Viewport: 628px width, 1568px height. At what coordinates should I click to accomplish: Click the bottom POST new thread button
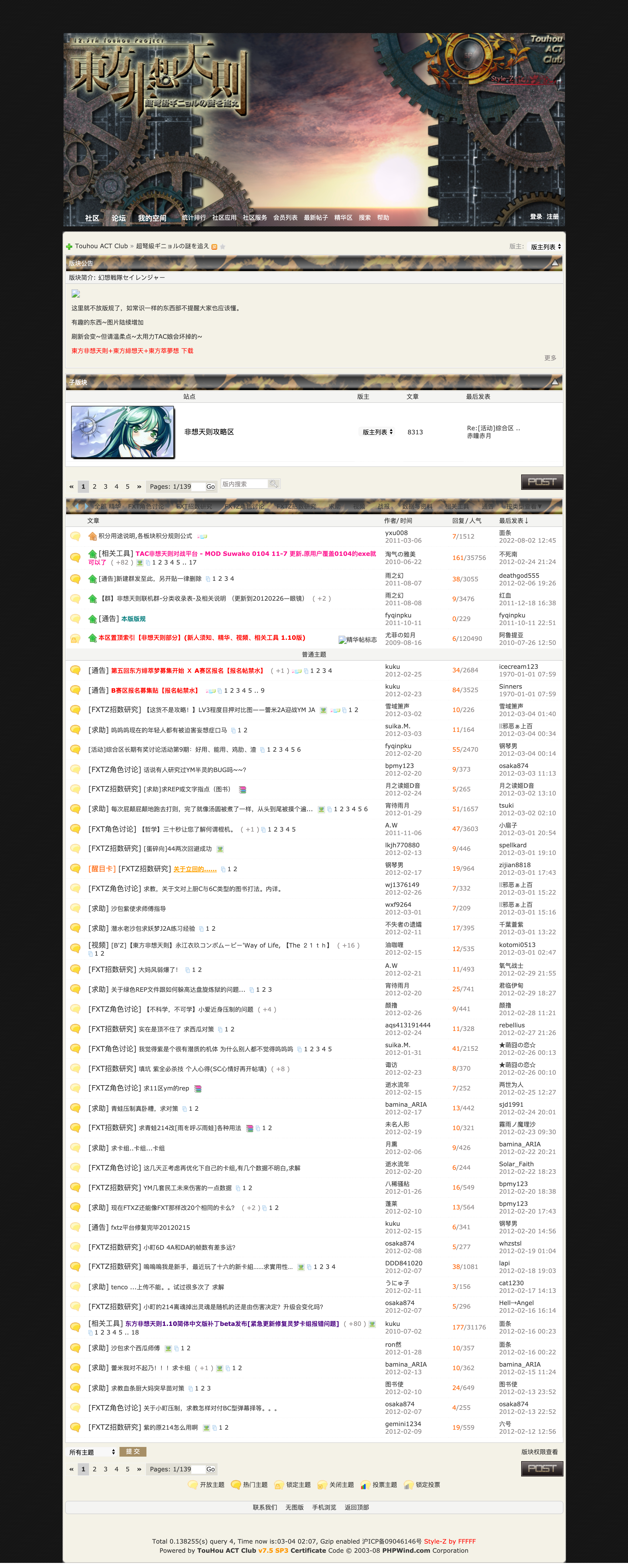pyautogui.click(x=542, y=1469)
